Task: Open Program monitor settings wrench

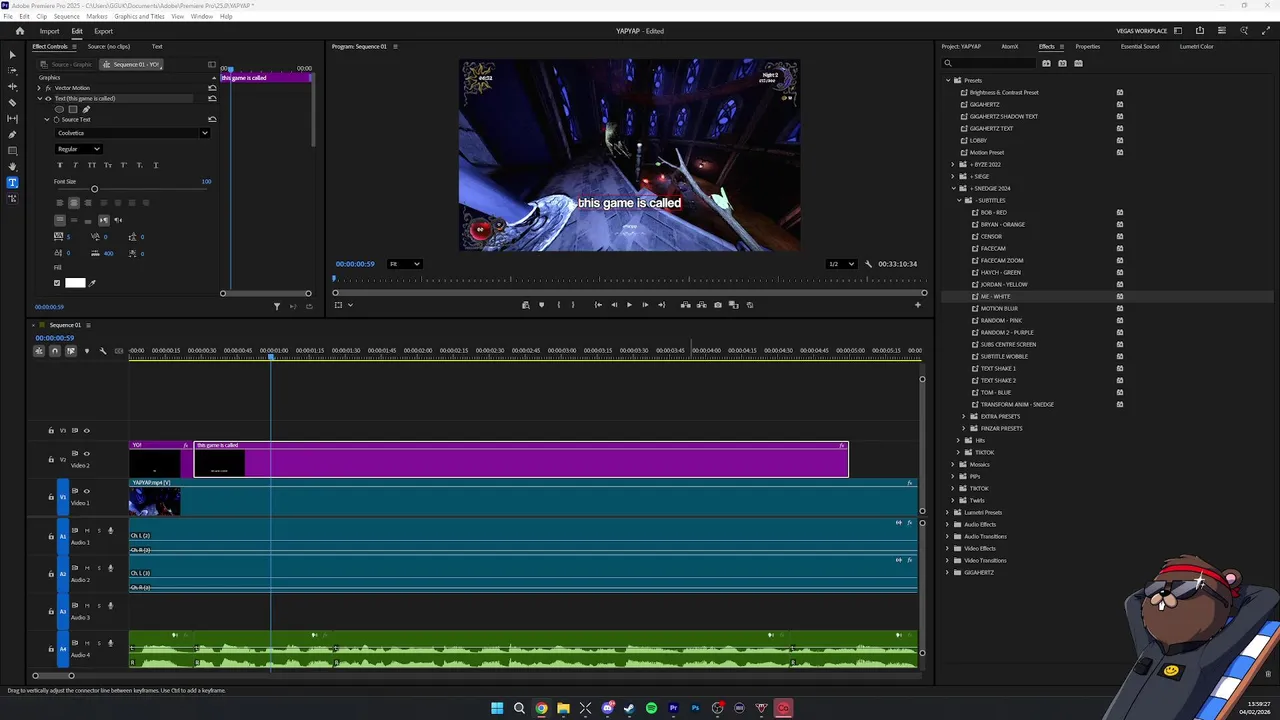Action: [x=868, y=264]
